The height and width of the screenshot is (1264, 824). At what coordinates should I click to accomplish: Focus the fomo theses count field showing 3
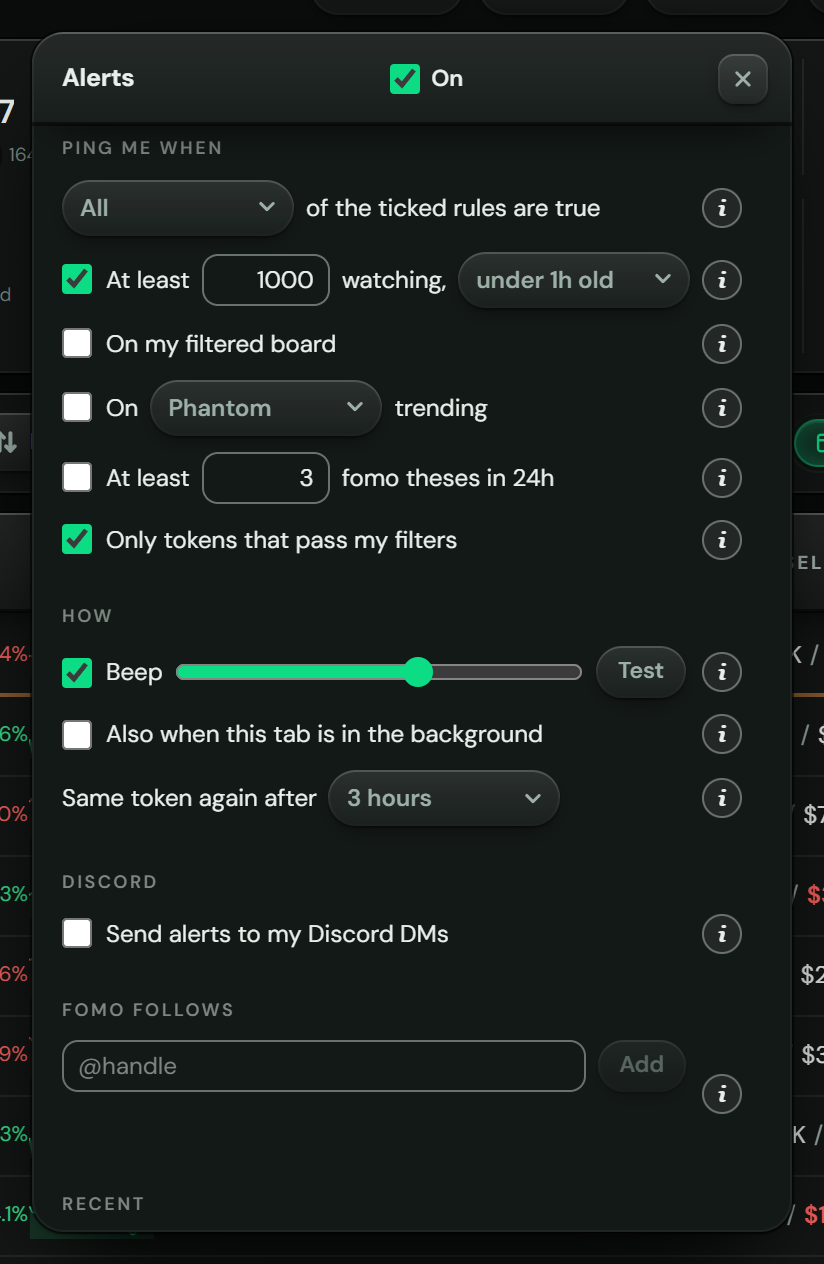[x=266, y=478]
